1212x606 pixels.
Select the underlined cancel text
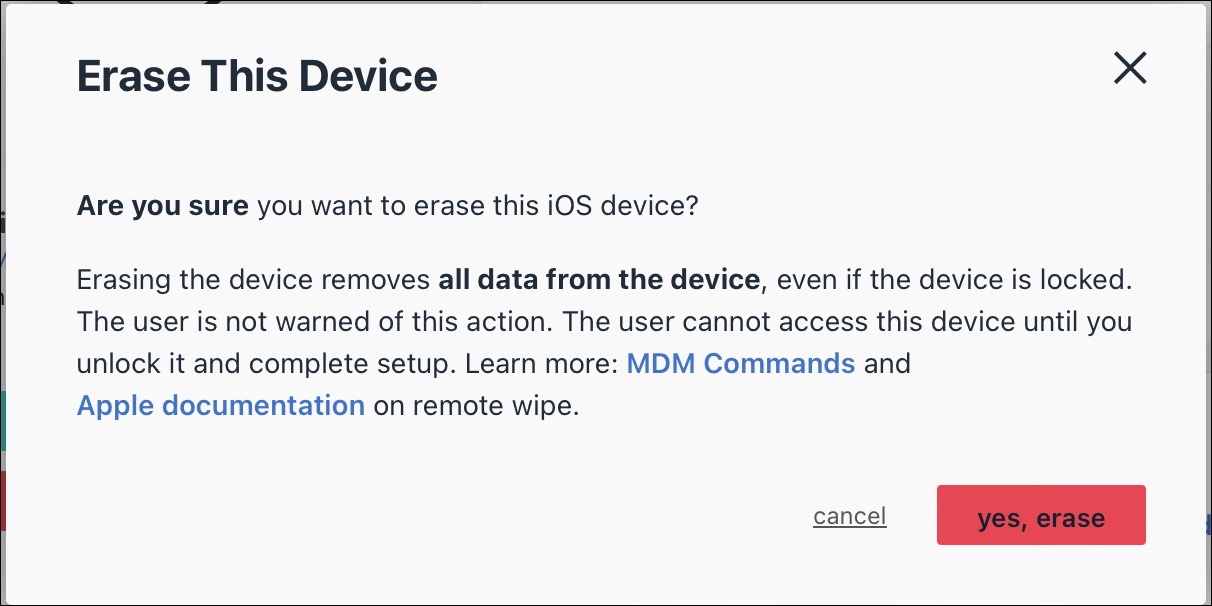(849, 516)
